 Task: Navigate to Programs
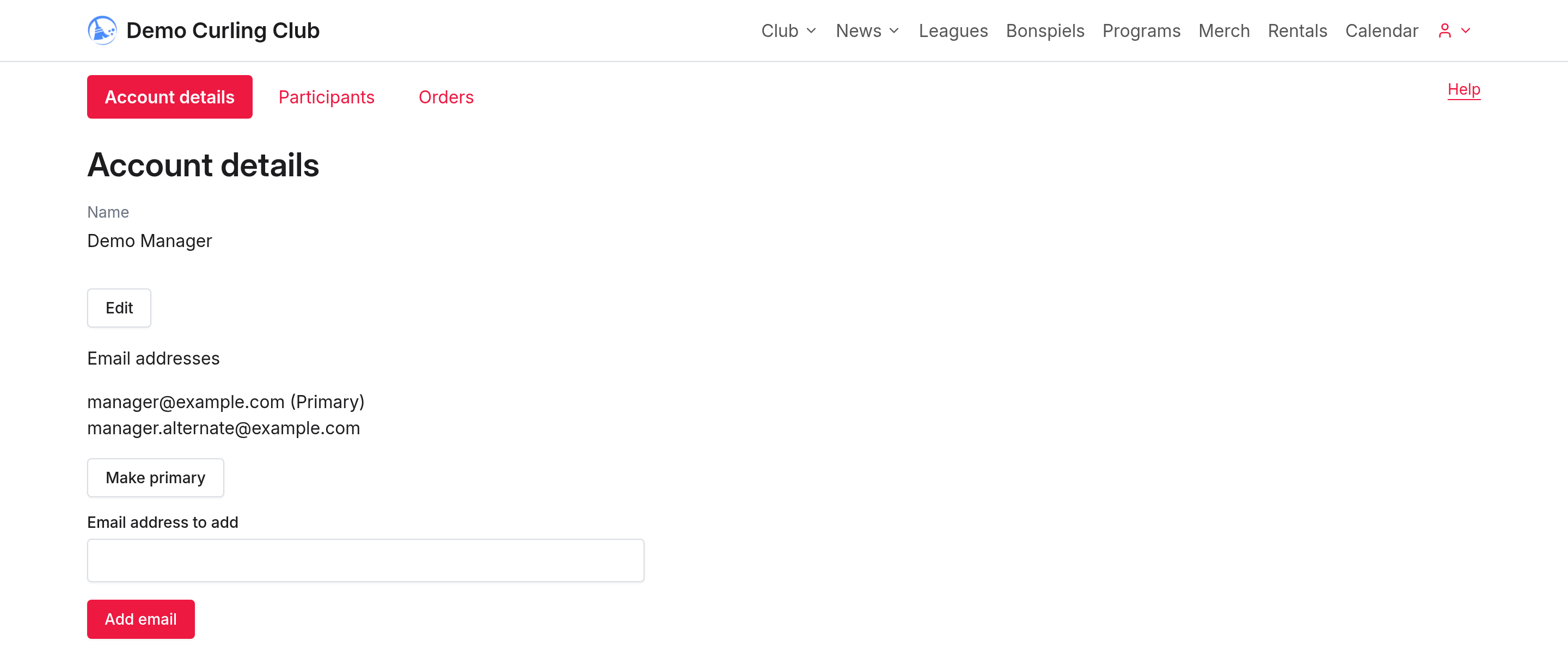pos(1141,30)
